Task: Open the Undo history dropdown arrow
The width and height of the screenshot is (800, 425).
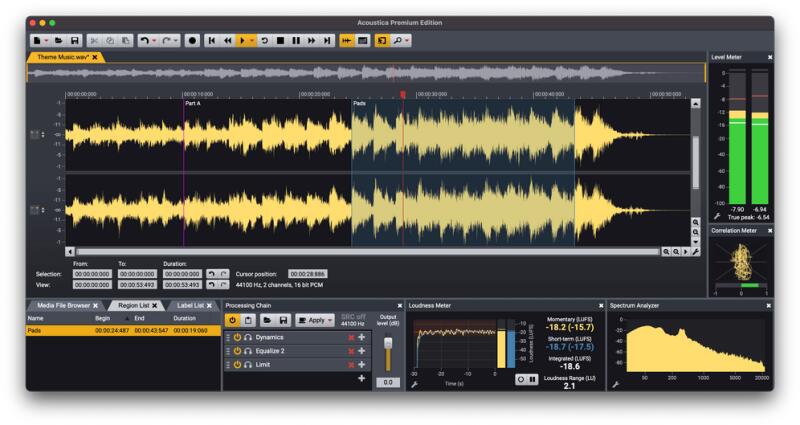Action: pyautogui.click(x=154, y=41)
